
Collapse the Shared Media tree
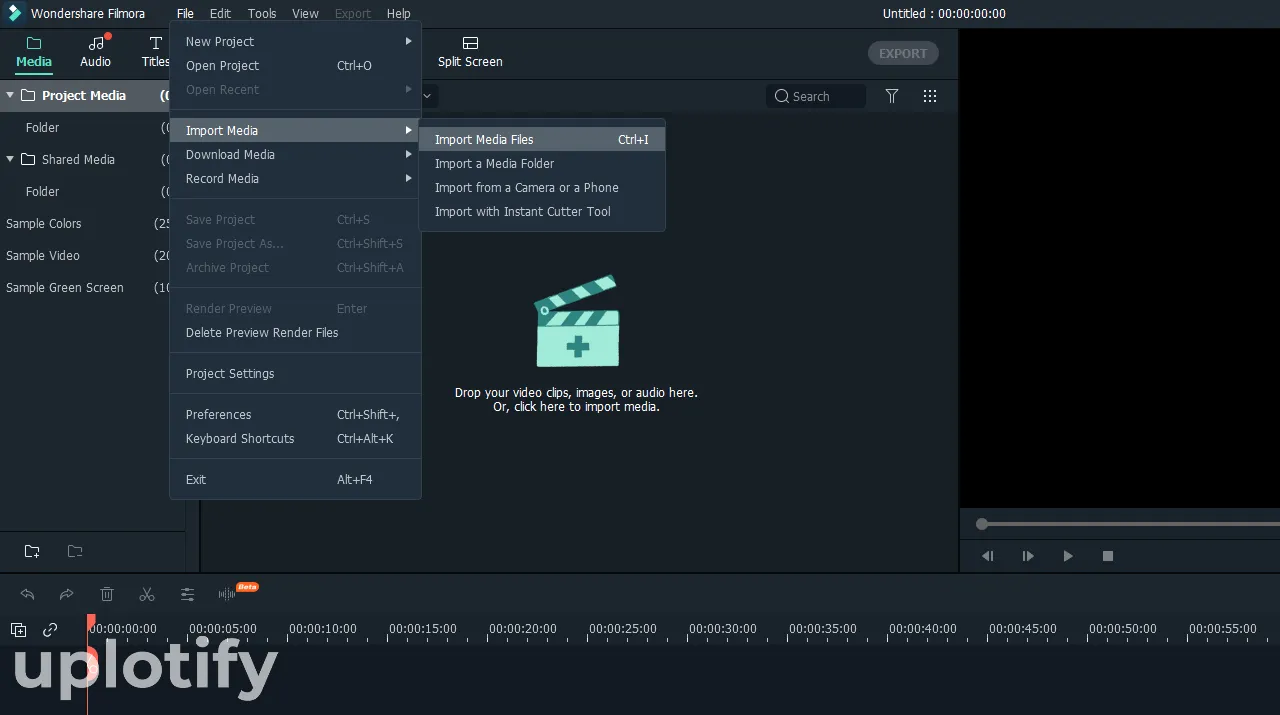pyautogui.click(x=10, y=159)
